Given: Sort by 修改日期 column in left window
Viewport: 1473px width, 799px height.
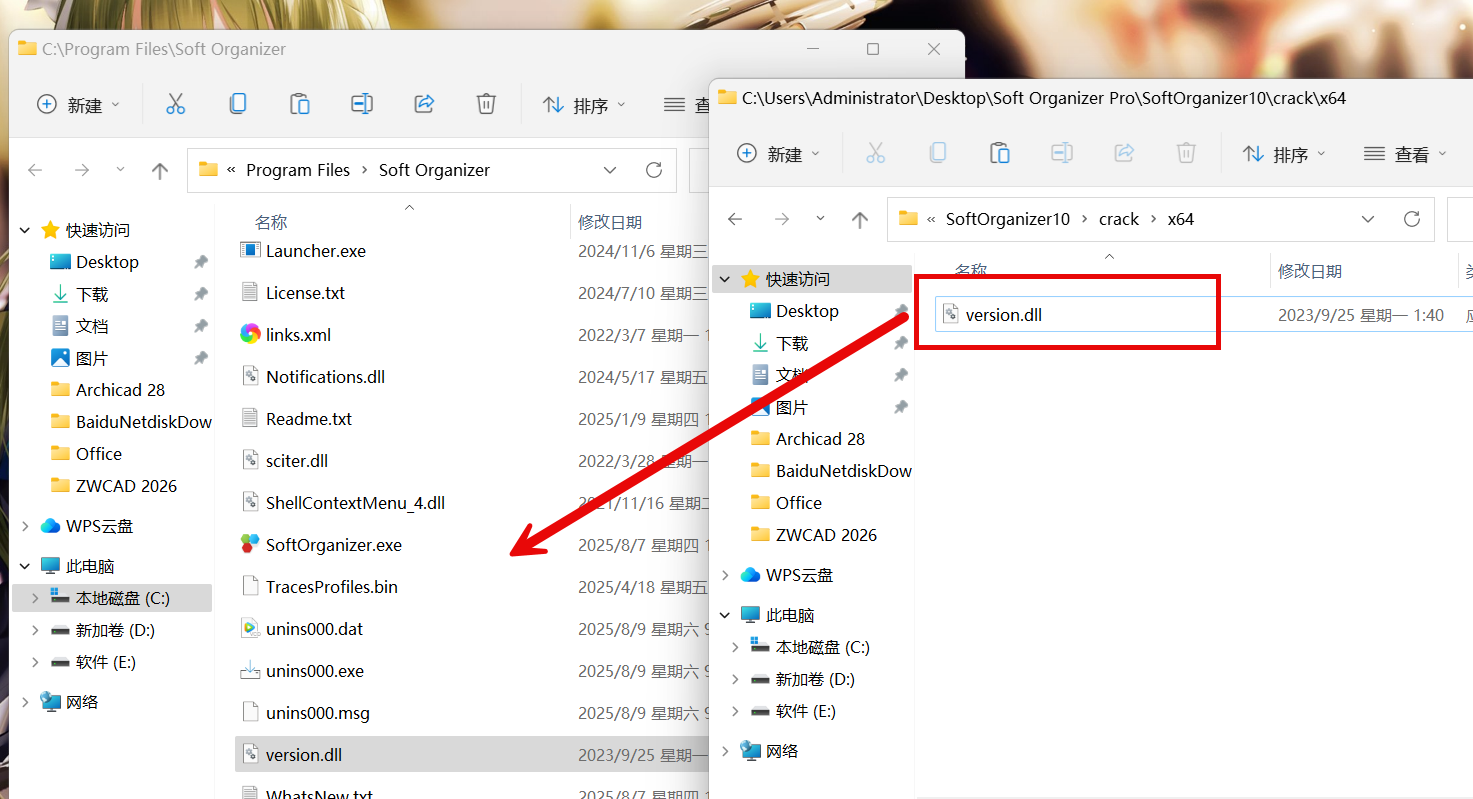Looking at the screenshot, I should [609, 222].
